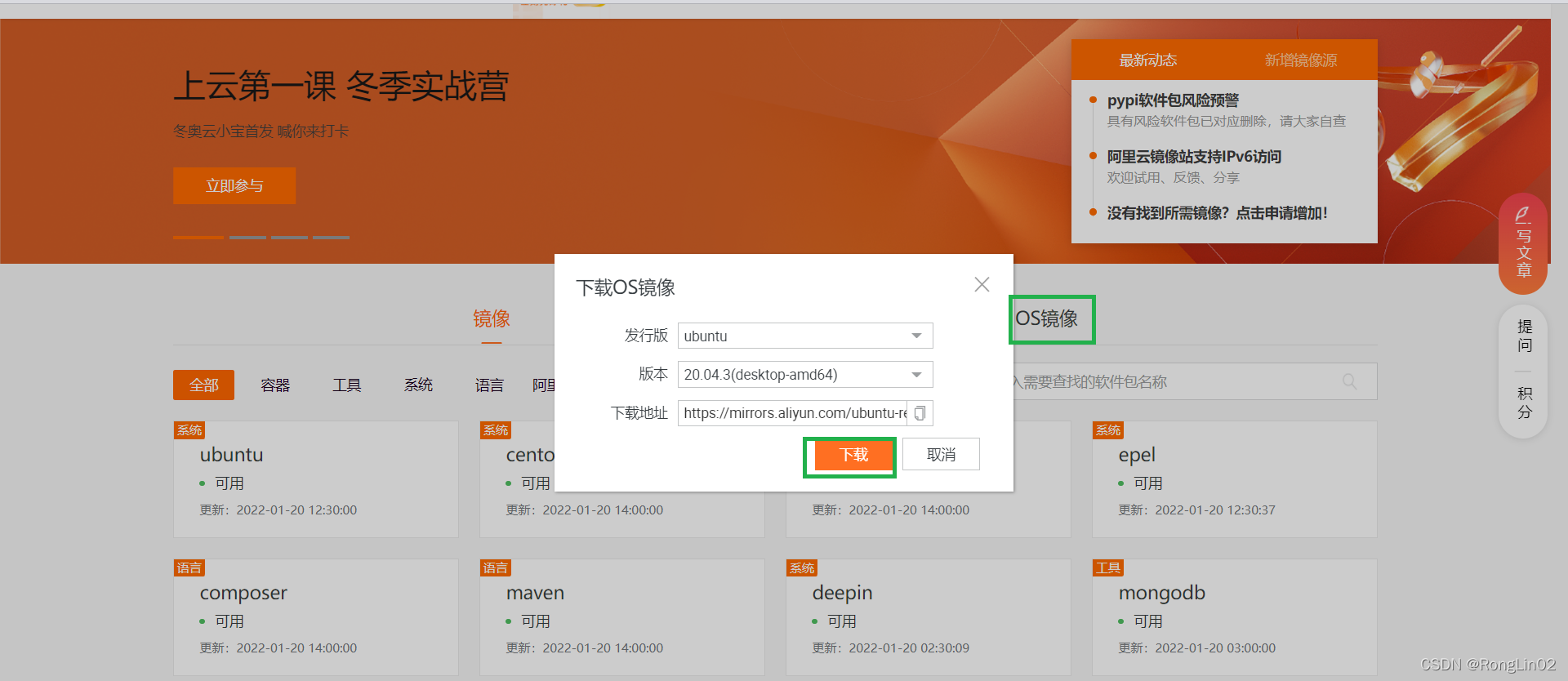1568x681 pixels.
Task: Close the 下载OS镜像 dialog with X
Action: tap(982, 284)
